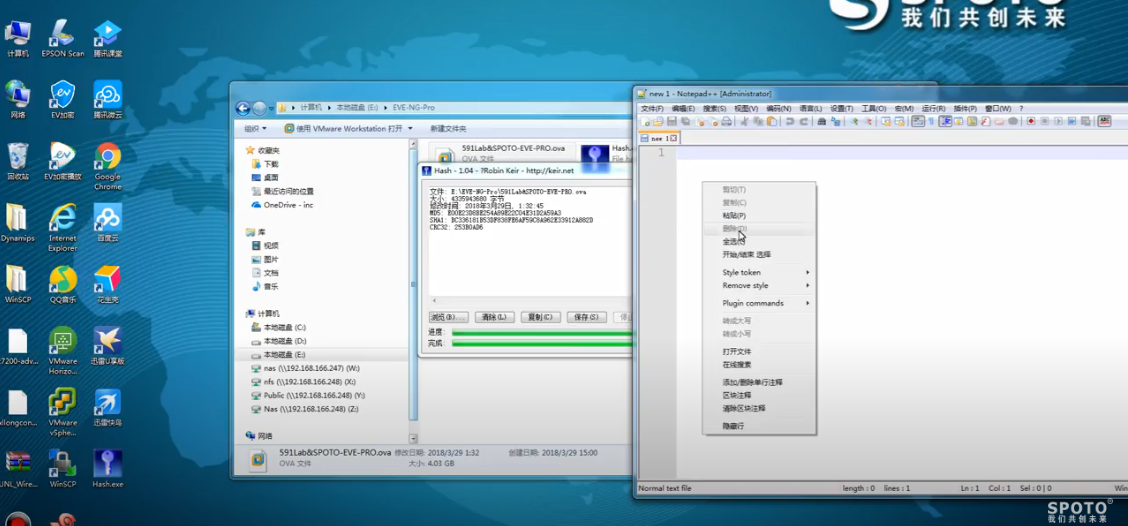Click Explorer back navigation arrow
Screen dimensions: 1128x526
pyautogui.click(x=243, y=108)
